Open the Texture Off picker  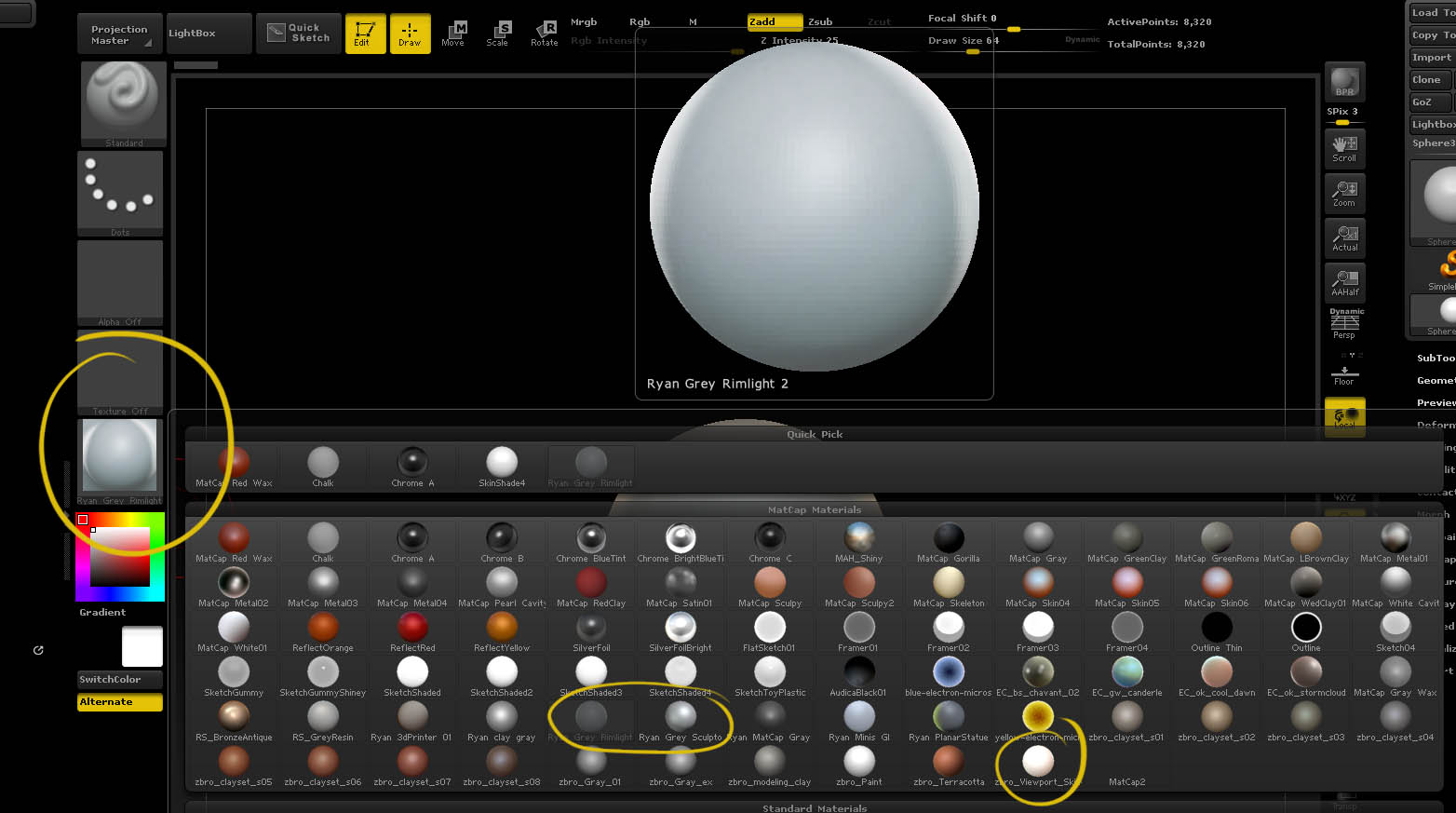click(120, 373)
